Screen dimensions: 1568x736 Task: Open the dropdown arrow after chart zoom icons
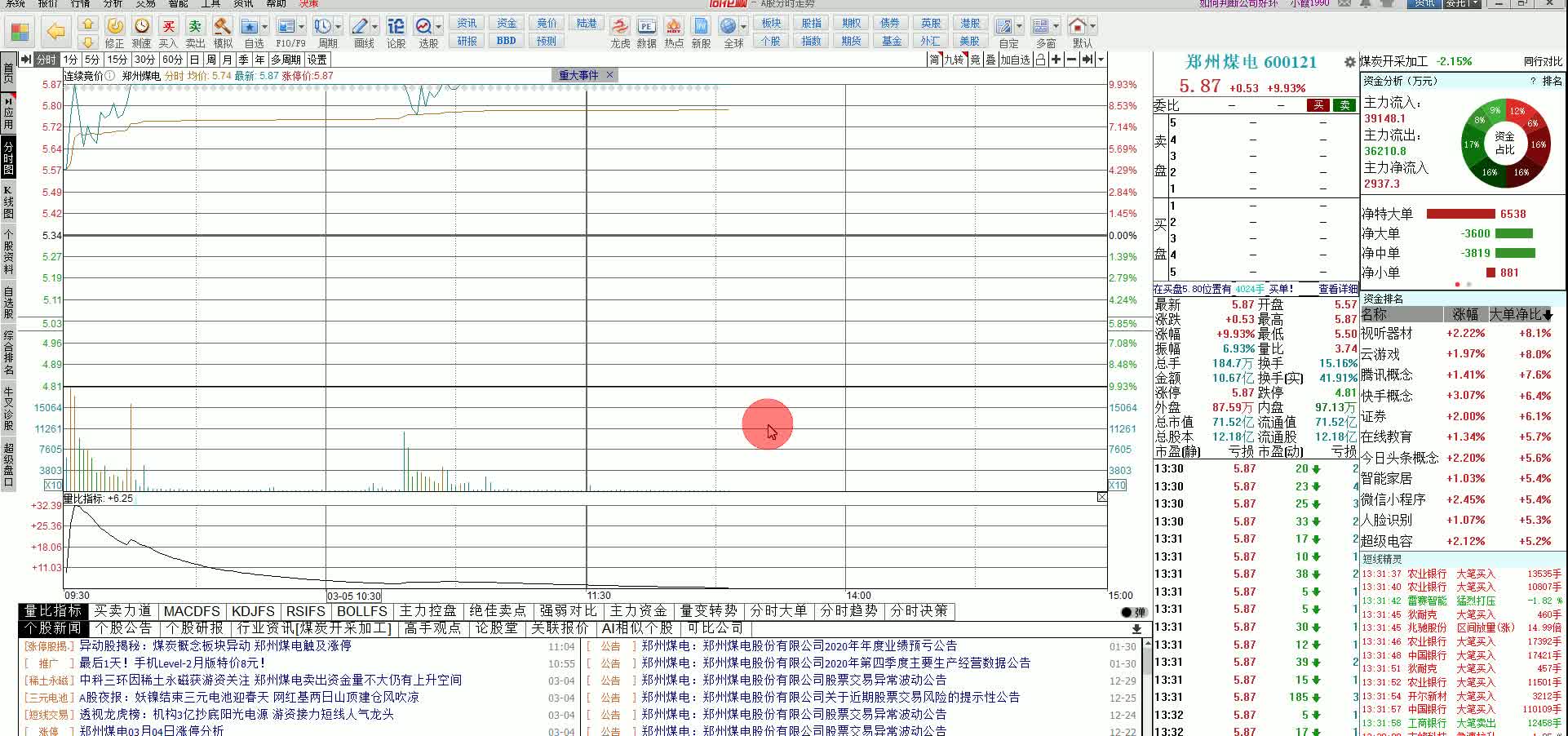1101,60
